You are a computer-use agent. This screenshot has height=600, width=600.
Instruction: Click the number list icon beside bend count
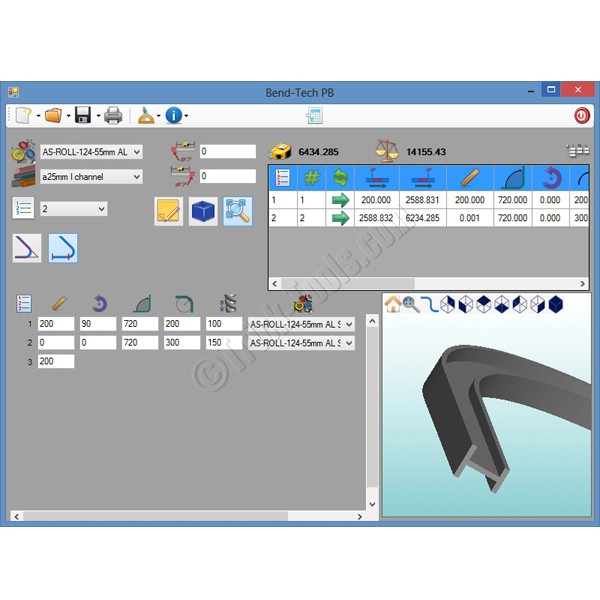[23, 209]
